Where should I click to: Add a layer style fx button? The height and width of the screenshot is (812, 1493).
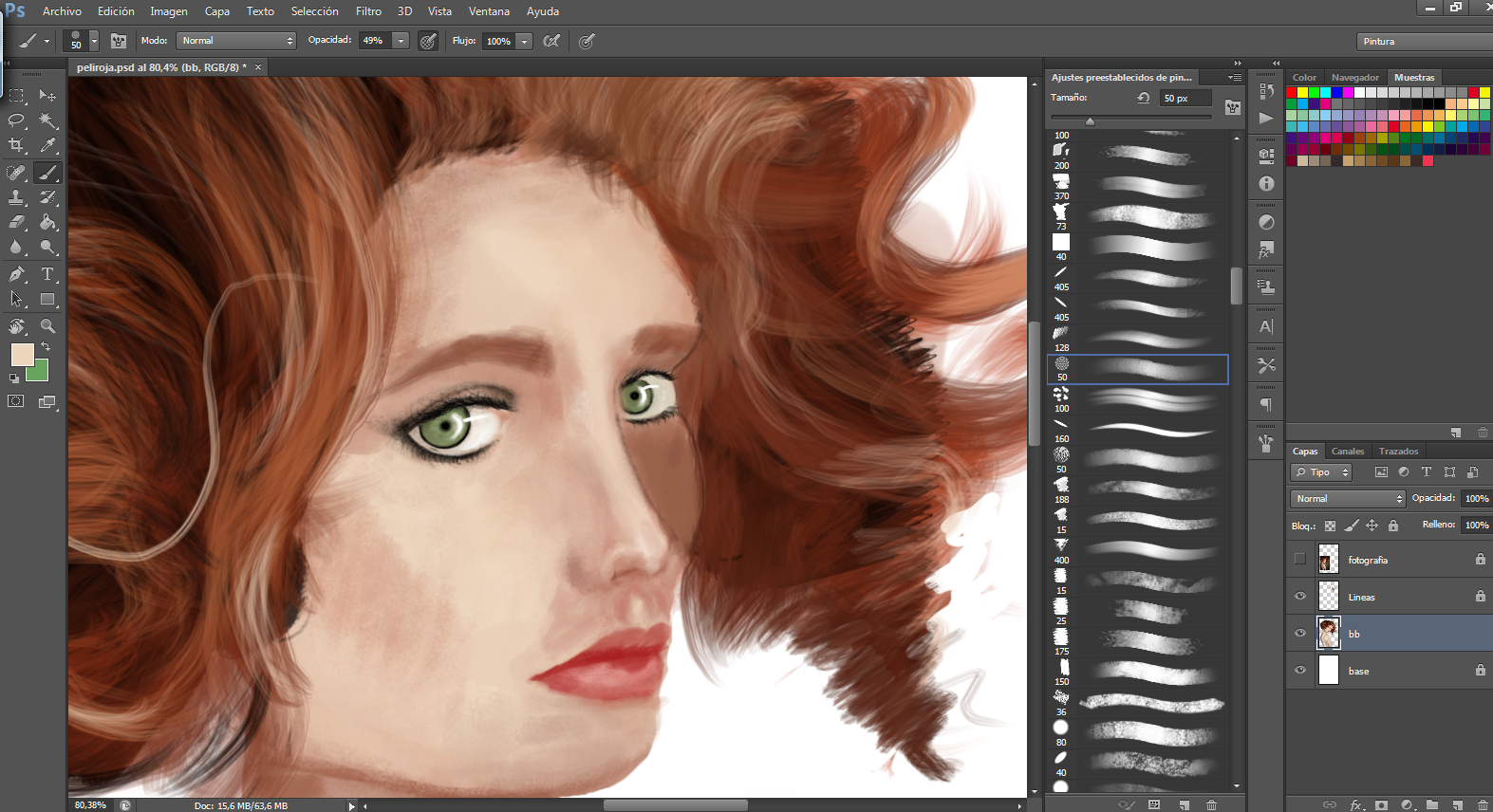pyautogui.click(x=1357, y=805)
